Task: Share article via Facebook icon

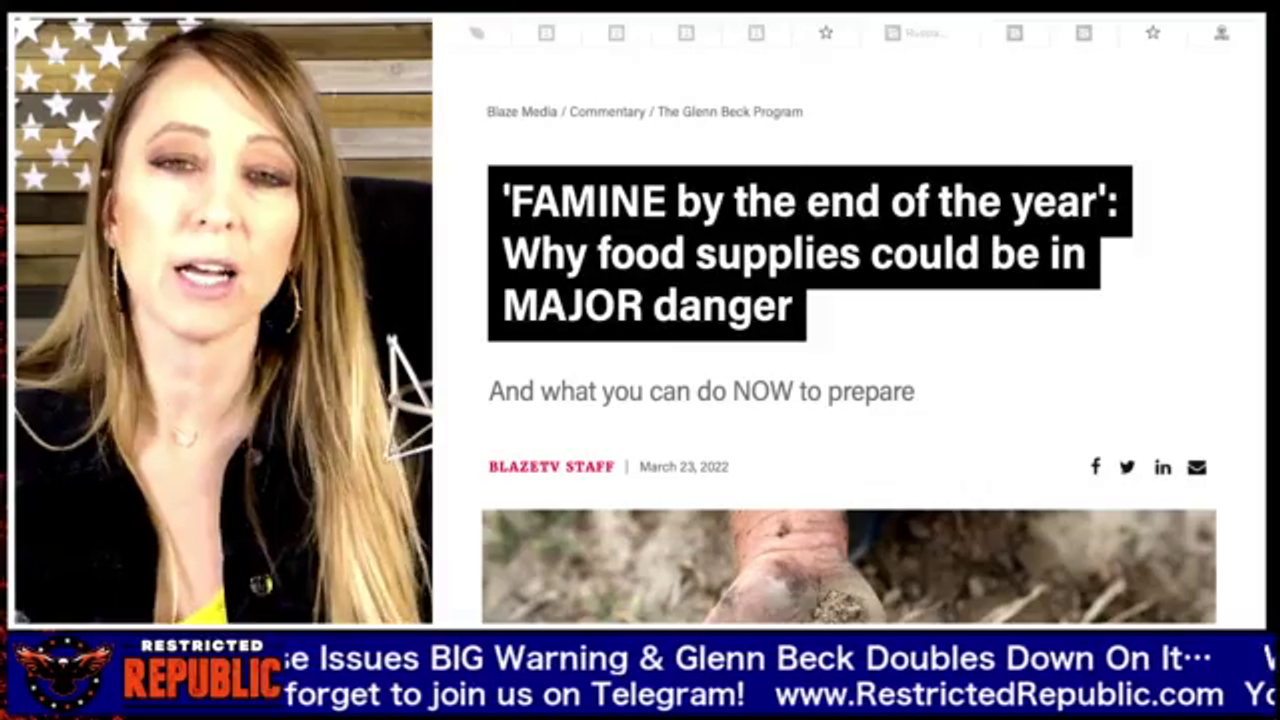Action: 1095,467
